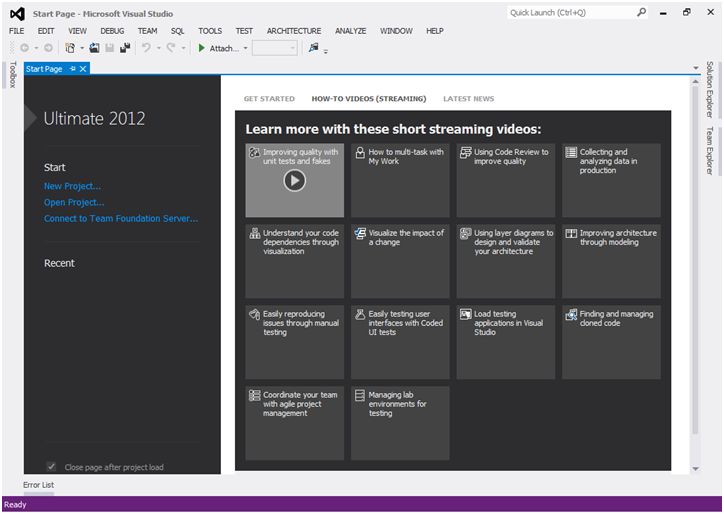Image resolution: width=724 pixels, height=515 pixels.
Task: Click the pin icon on Start Page tab
Action: coord(72,69)
